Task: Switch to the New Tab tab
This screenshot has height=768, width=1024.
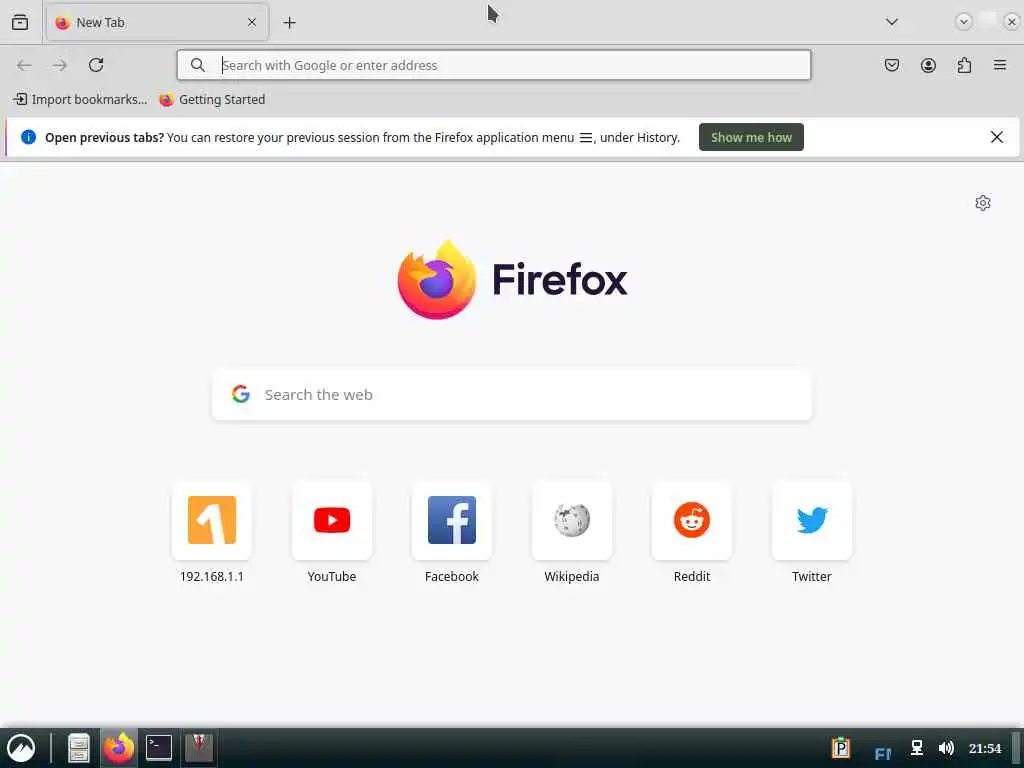Action: point(157,23)
